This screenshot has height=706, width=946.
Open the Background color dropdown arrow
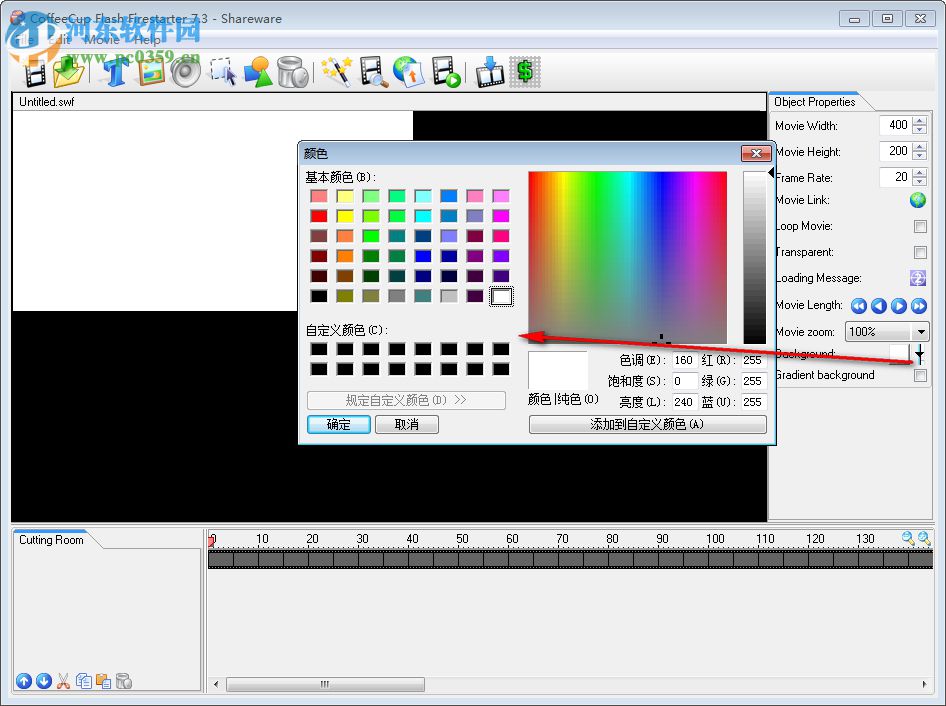click(x=920, y=354)
